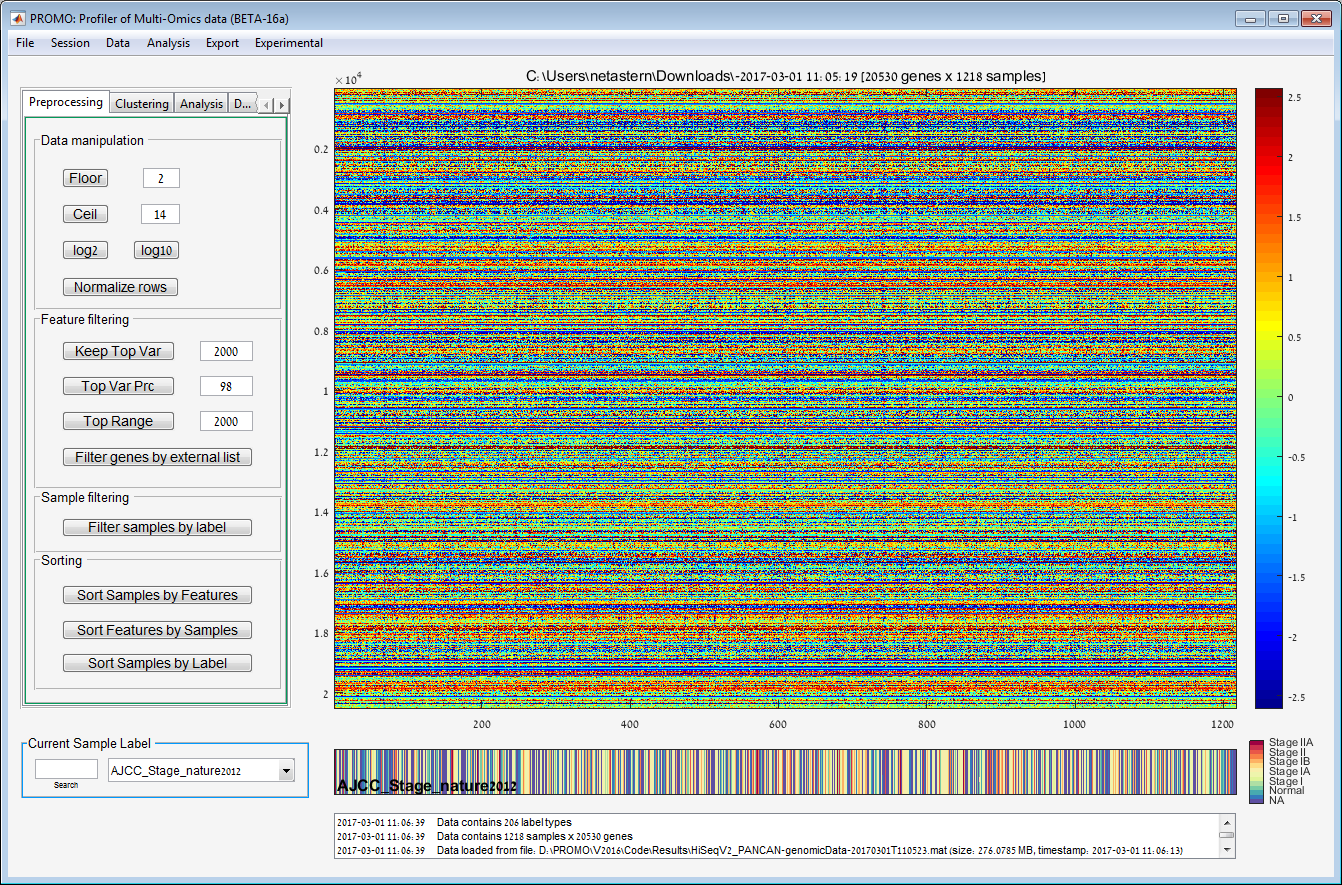This screenshot has height=885, width=1342.
Task: Click the Keep Top Var button
Action: tap(118, 351)
